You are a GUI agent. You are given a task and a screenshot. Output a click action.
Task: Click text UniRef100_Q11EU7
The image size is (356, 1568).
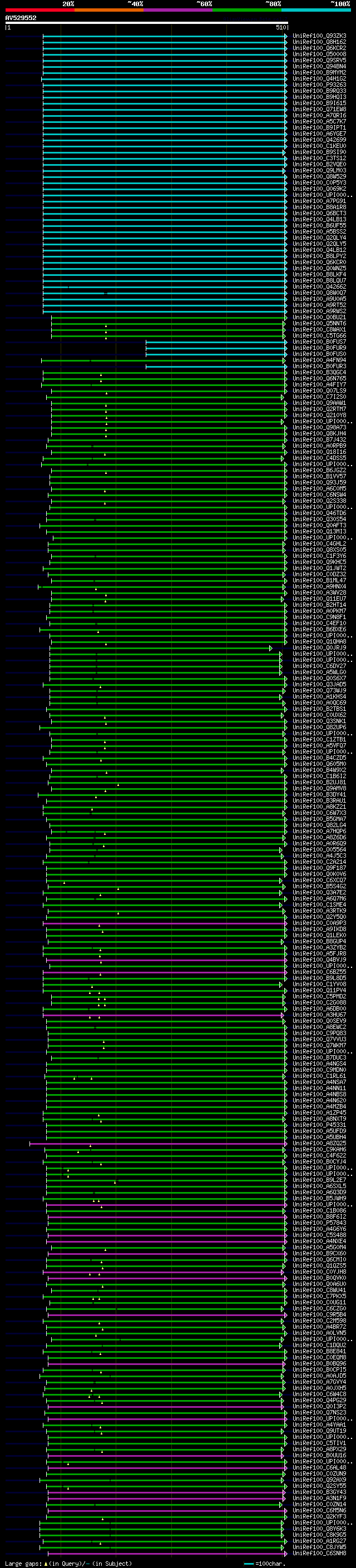tap(319, 598)
